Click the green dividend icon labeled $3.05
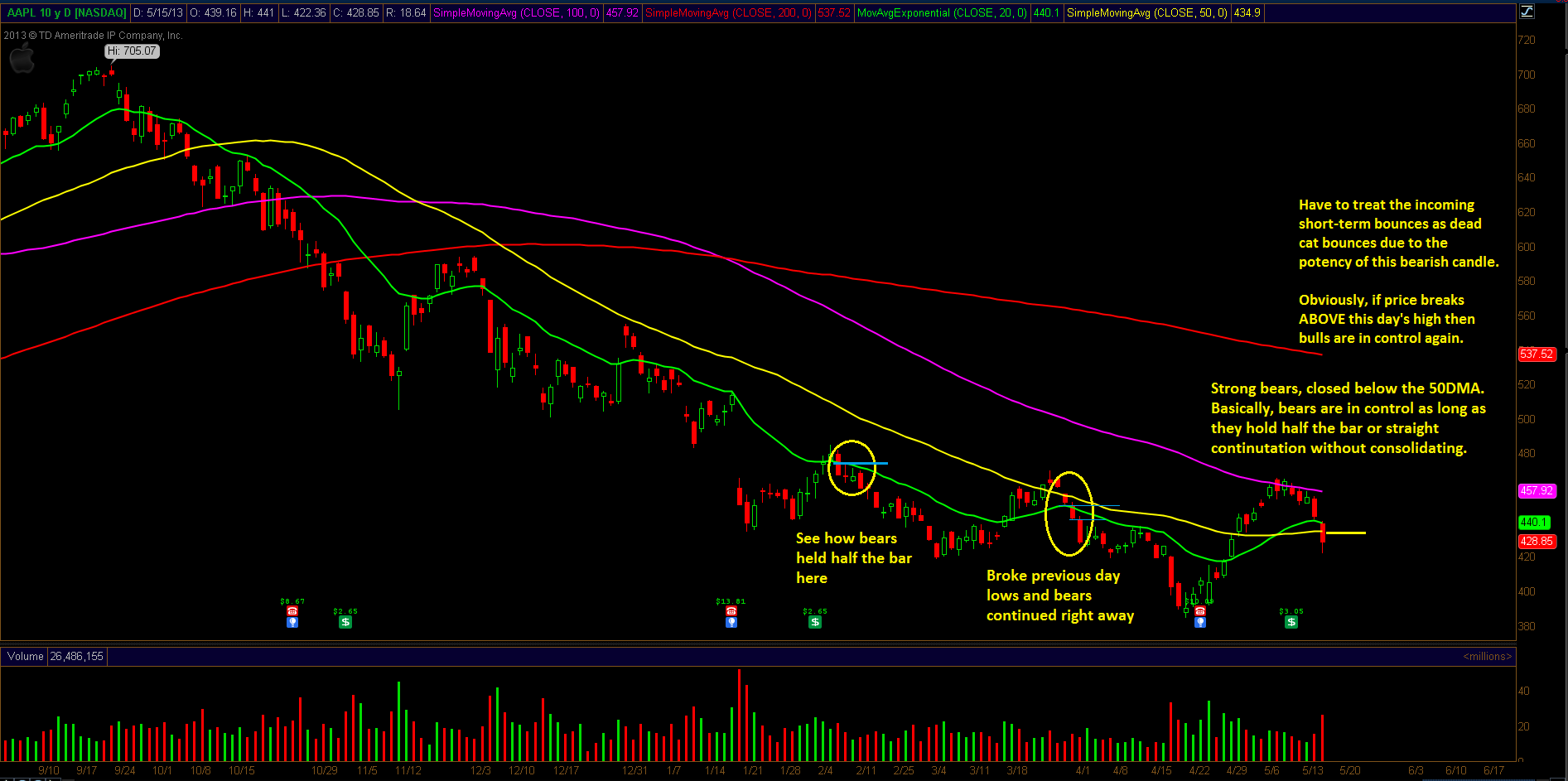This screenshot has height=781, width=1568. pyautogui.click(x=1291, y=622)
